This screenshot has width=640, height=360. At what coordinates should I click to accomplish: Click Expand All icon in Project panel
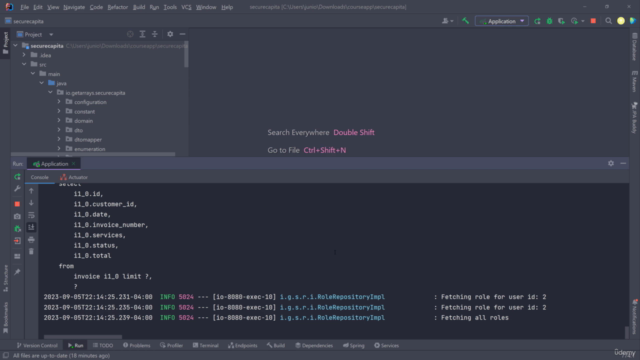[x=142, y=34]
